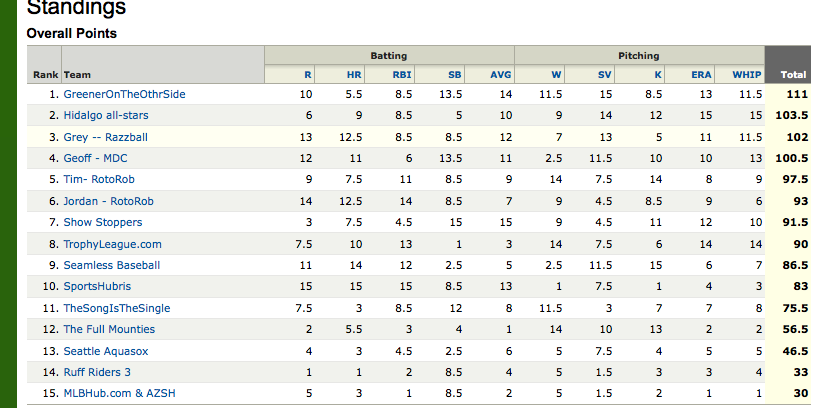This screenshot has height=408, width=817.
Task: Open the Seamless Baseball team page
Action: pyautogui.click(x=112, y=265)
